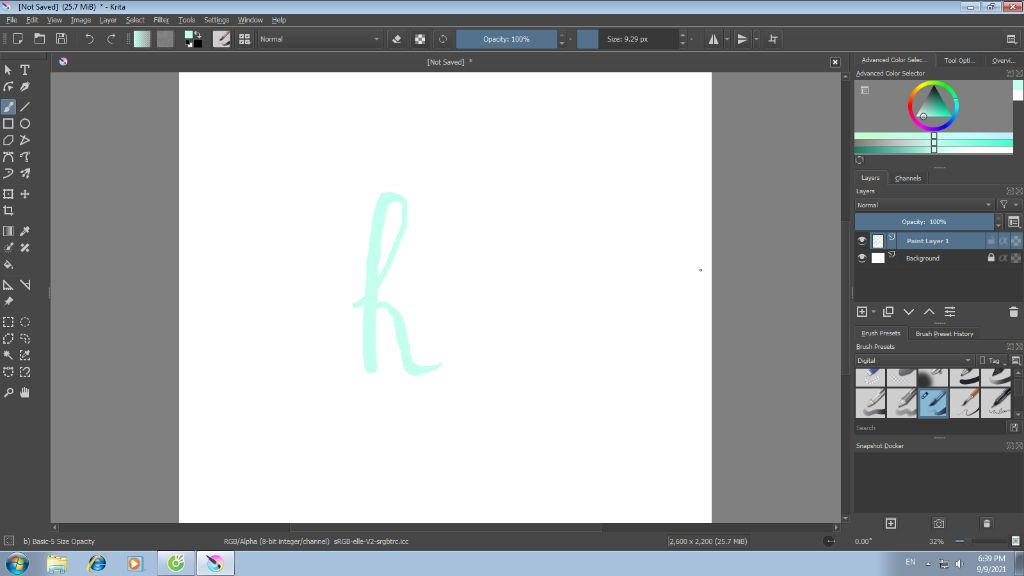1024x576 pixels.
Task: Select the Polygon tool
Action: [8, 140]
